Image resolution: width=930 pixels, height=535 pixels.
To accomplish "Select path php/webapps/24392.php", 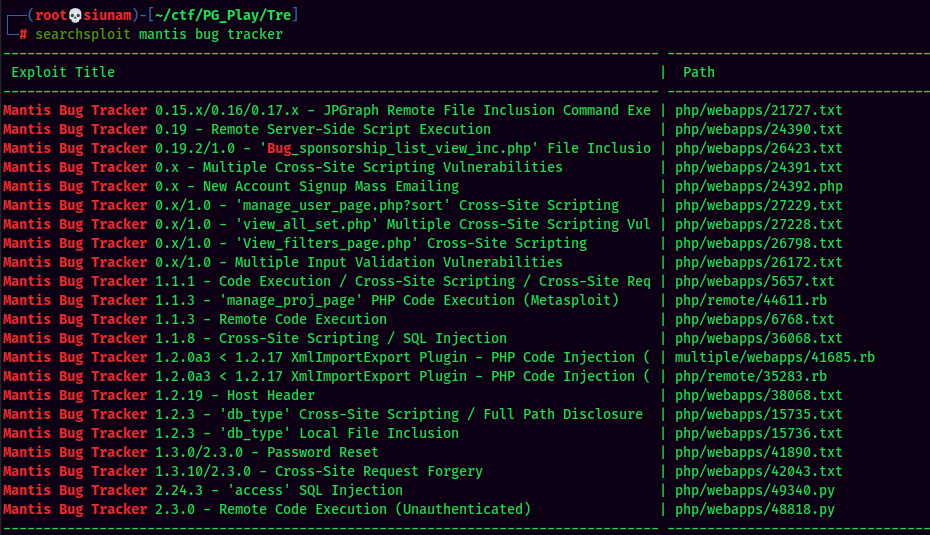I will 759,186.
